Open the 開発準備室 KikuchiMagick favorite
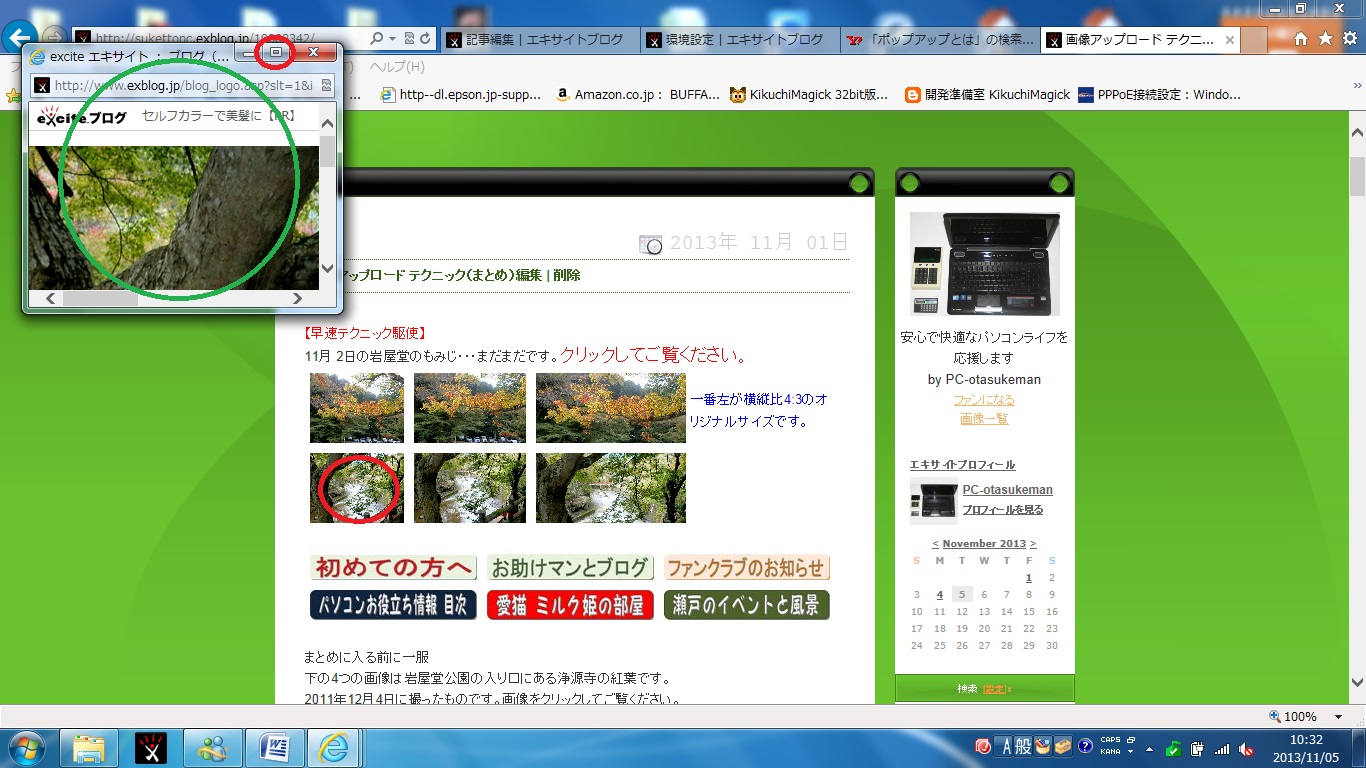1366x768 pixels. tap(987, 95)
